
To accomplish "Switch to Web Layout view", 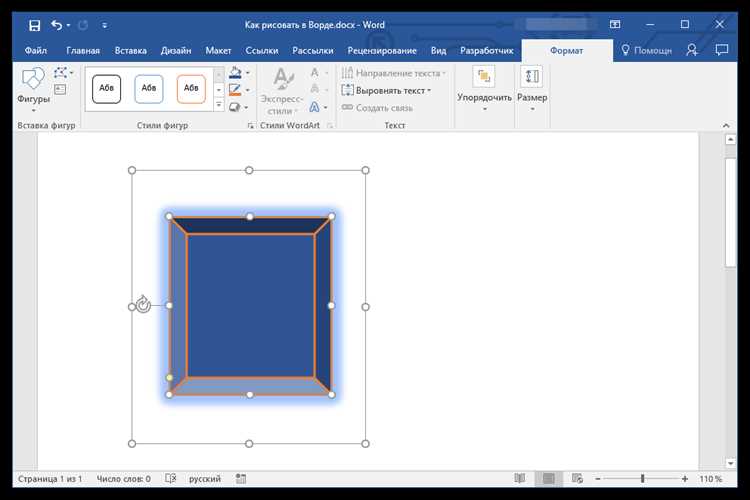I will coord(577,478).
